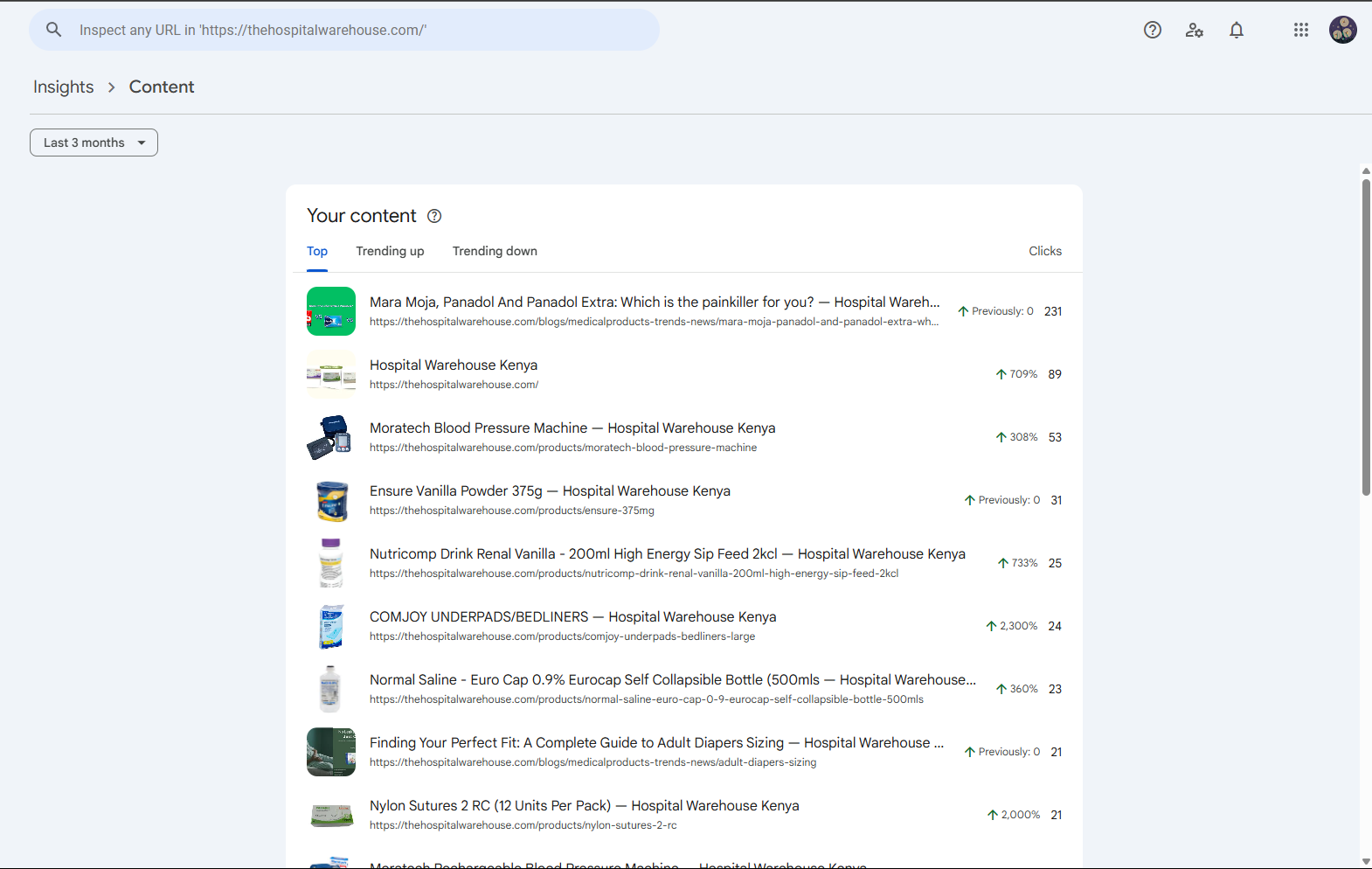The height and width of the screenshot is (869, 1372).
Task: Click the nylon-sutures-2-rc URL text
Action: (x=523, y=825)
